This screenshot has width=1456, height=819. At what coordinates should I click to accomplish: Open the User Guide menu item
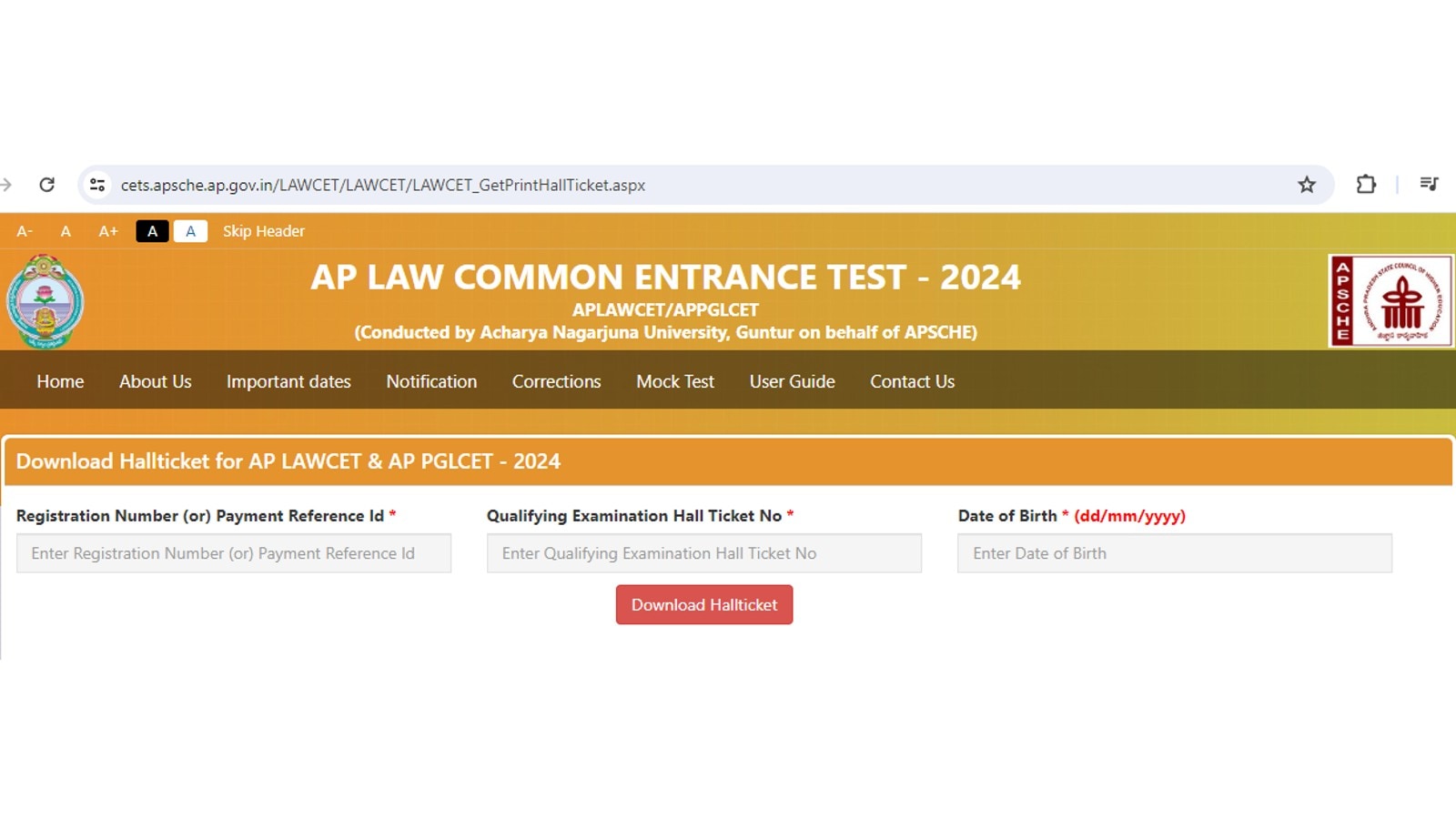pos(792,381)
